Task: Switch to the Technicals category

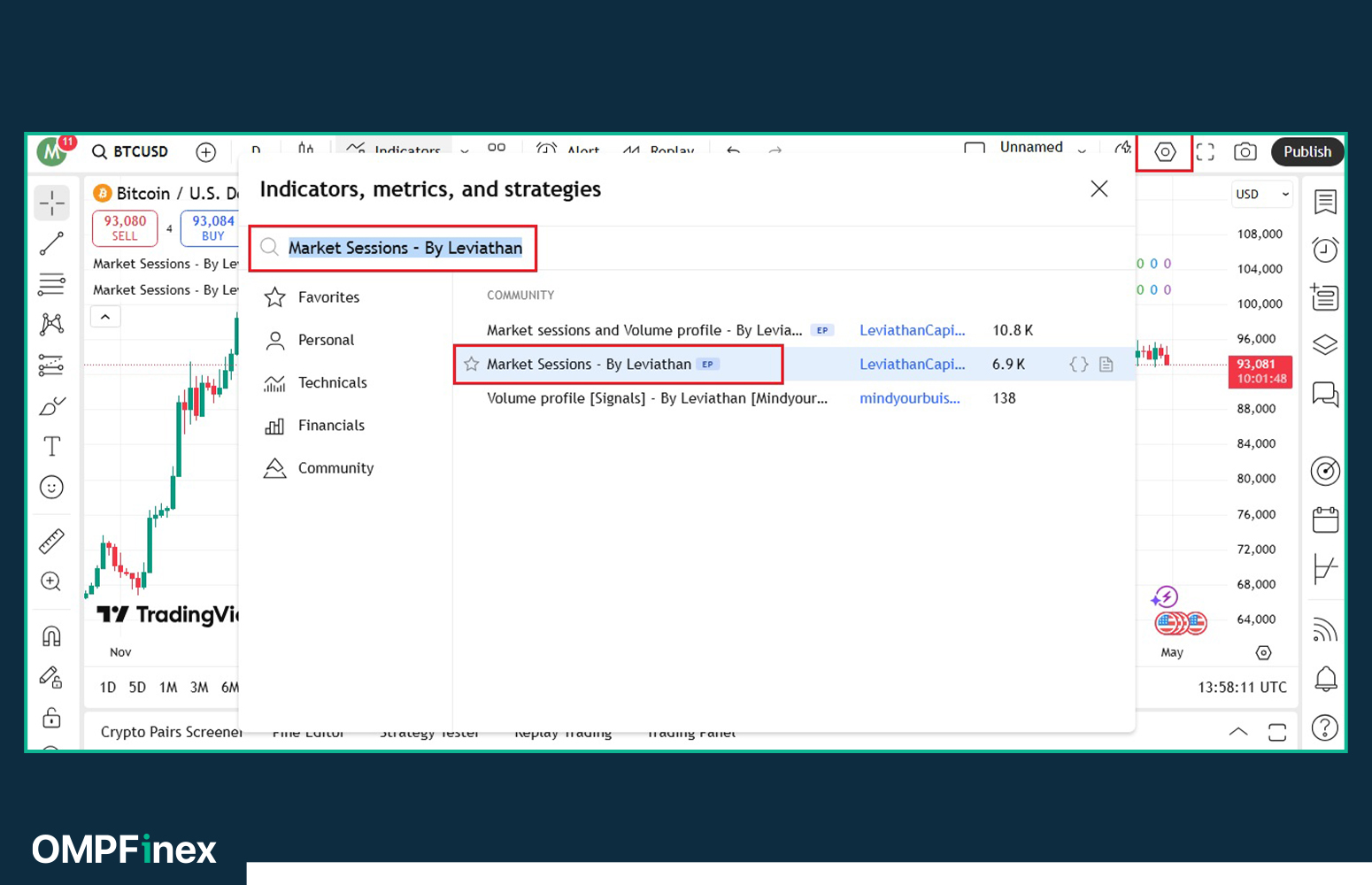Action: [345, 382]
